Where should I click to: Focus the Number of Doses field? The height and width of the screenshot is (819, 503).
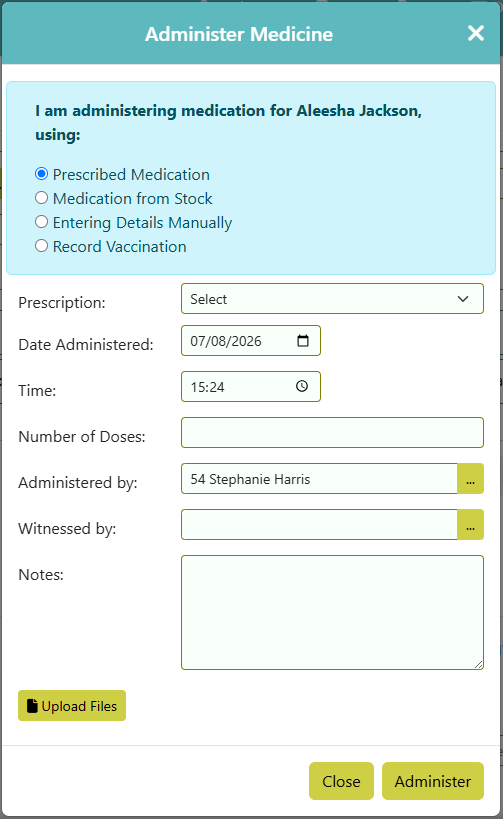(332, 432)
